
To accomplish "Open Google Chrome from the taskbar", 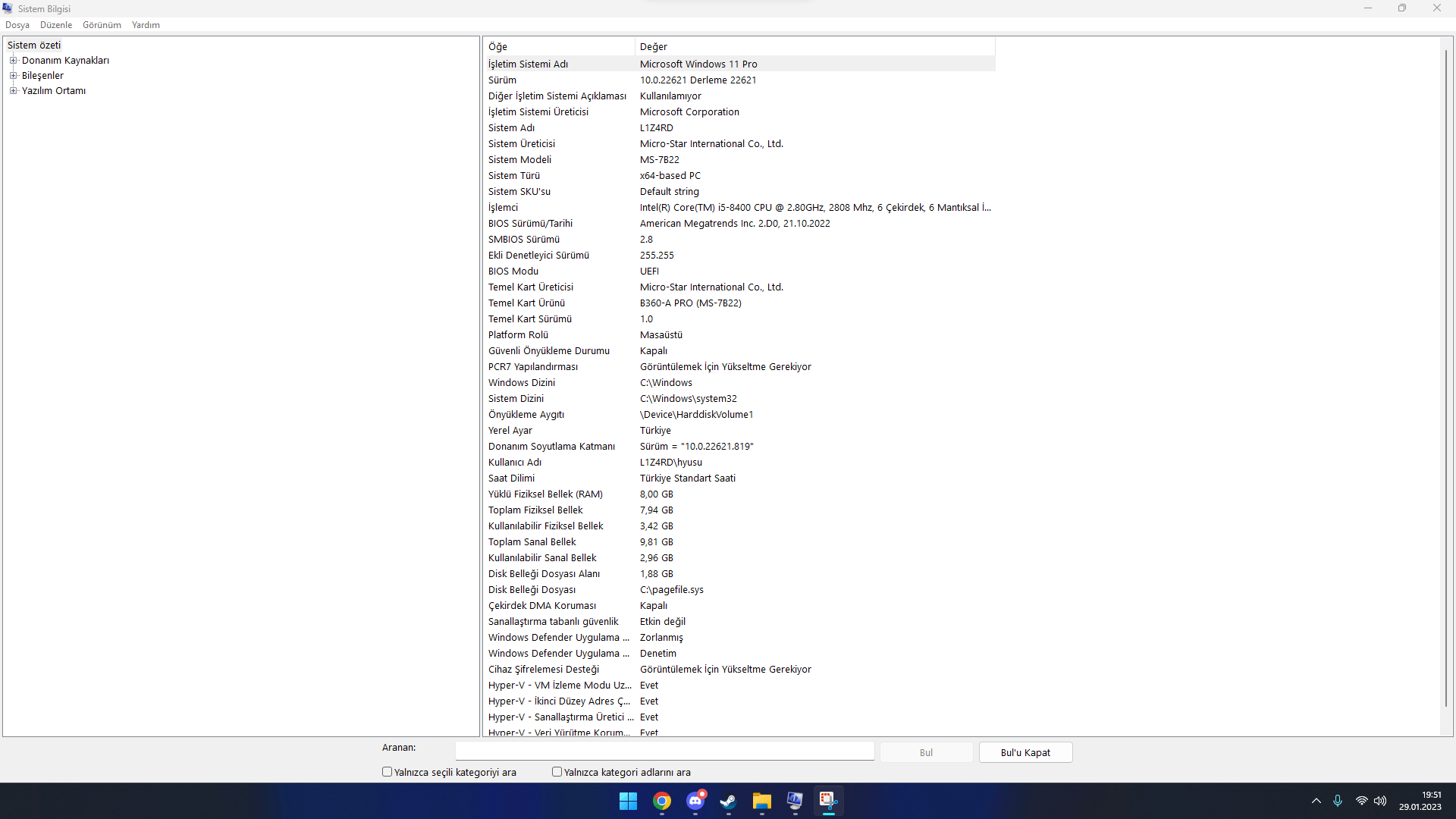I will click(662, 802).
